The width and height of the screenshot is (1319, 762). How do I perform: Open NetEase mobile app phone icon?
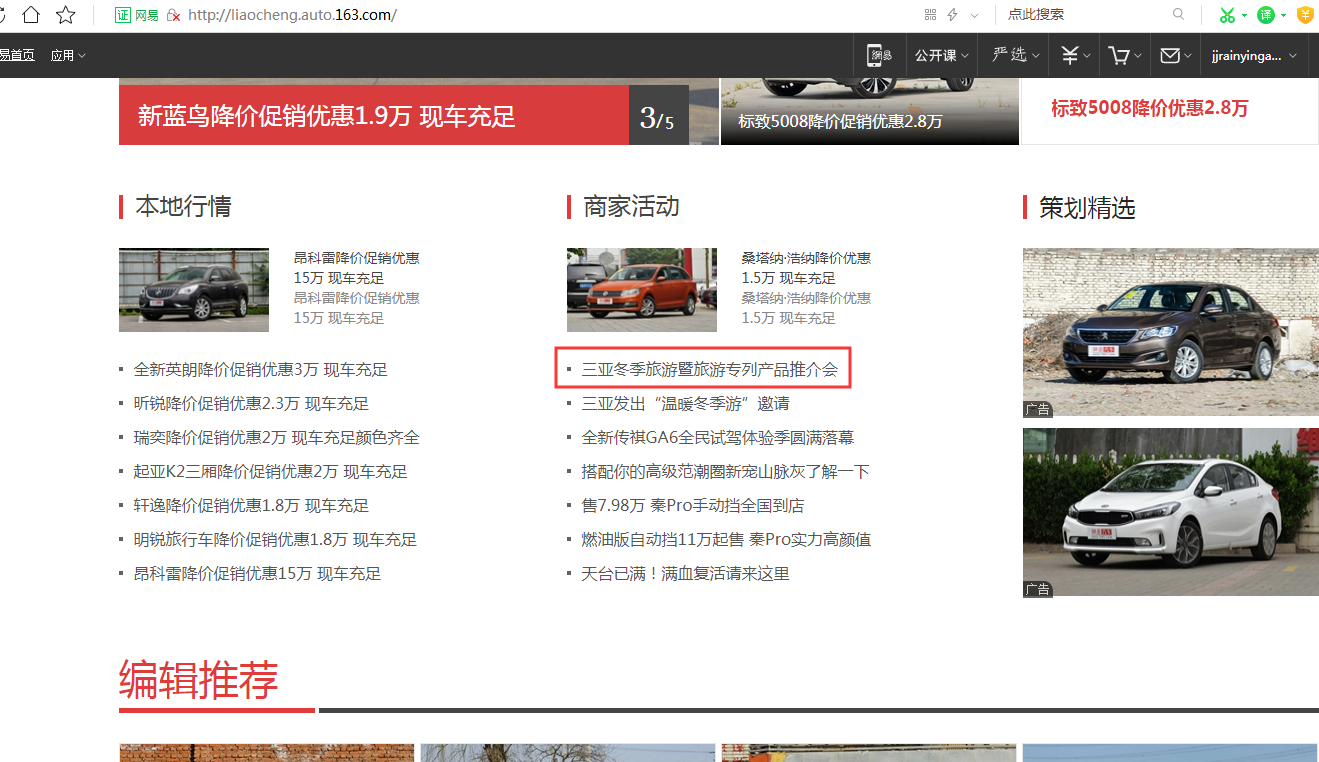pyautogui.click(x=880, y=55)
